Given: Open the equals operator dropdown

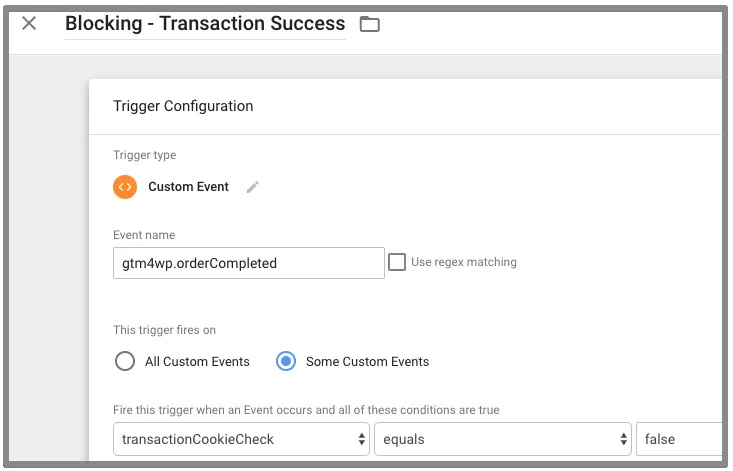Looking at the screenshot, I should coord(503,439).
